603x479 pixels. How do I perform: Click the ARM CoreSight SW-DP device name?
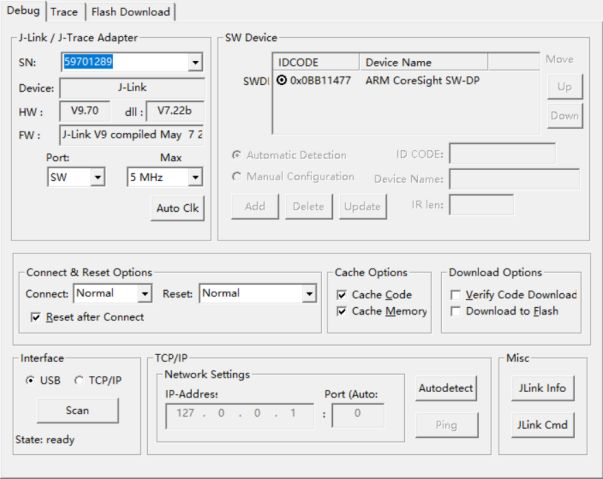(x=422, y=80)
